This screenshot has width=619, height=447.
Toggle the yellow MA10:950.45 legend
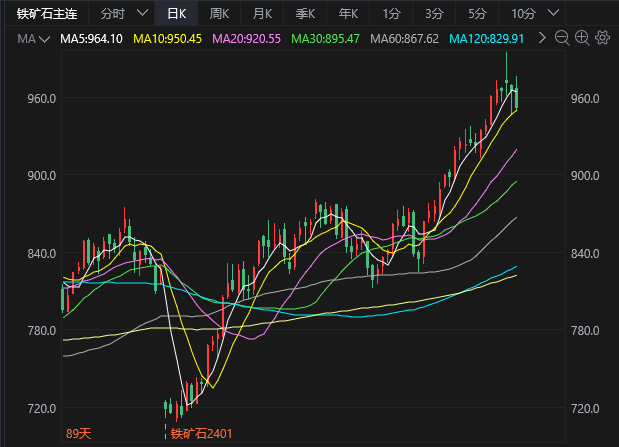click(x=167, y=38)
